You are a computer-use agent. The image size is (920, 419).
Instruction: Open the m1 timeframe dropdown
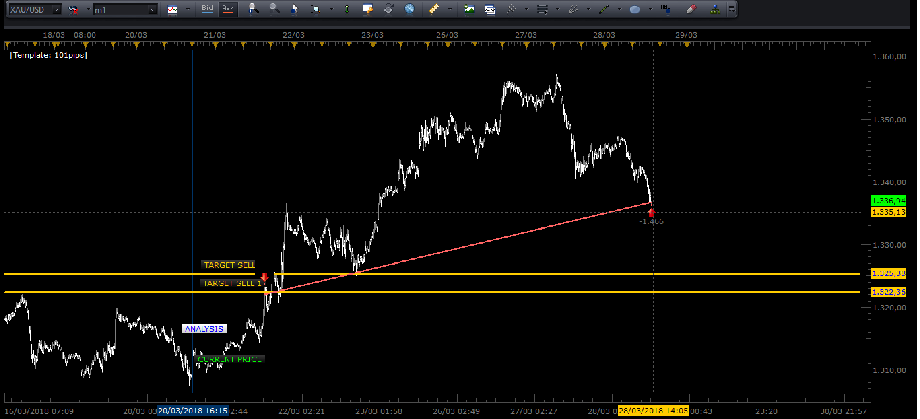click(x=152, y=9)
